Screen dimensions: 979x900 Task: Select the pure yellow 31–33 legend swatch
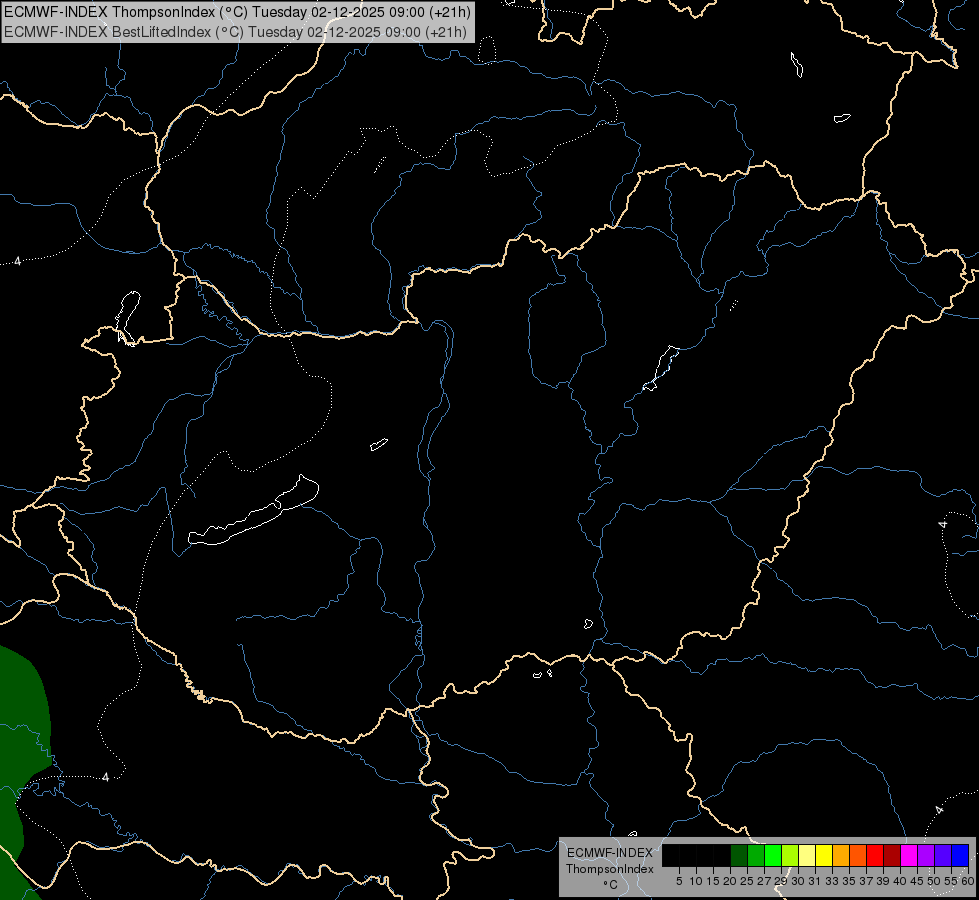824,855
